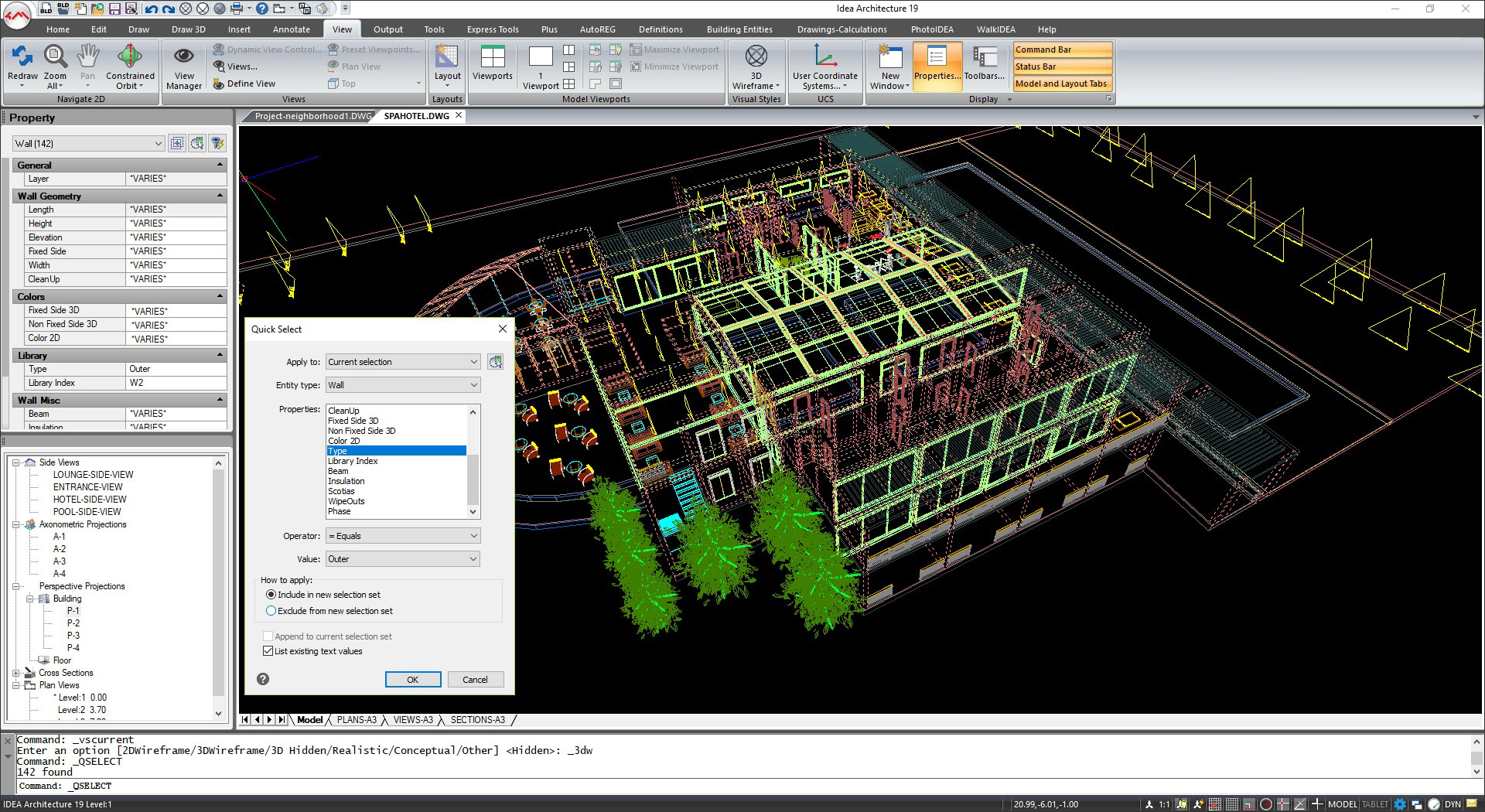Click the Quick Select funnel icon in Property panel
1485x812 pixels.
click(217, 143)
